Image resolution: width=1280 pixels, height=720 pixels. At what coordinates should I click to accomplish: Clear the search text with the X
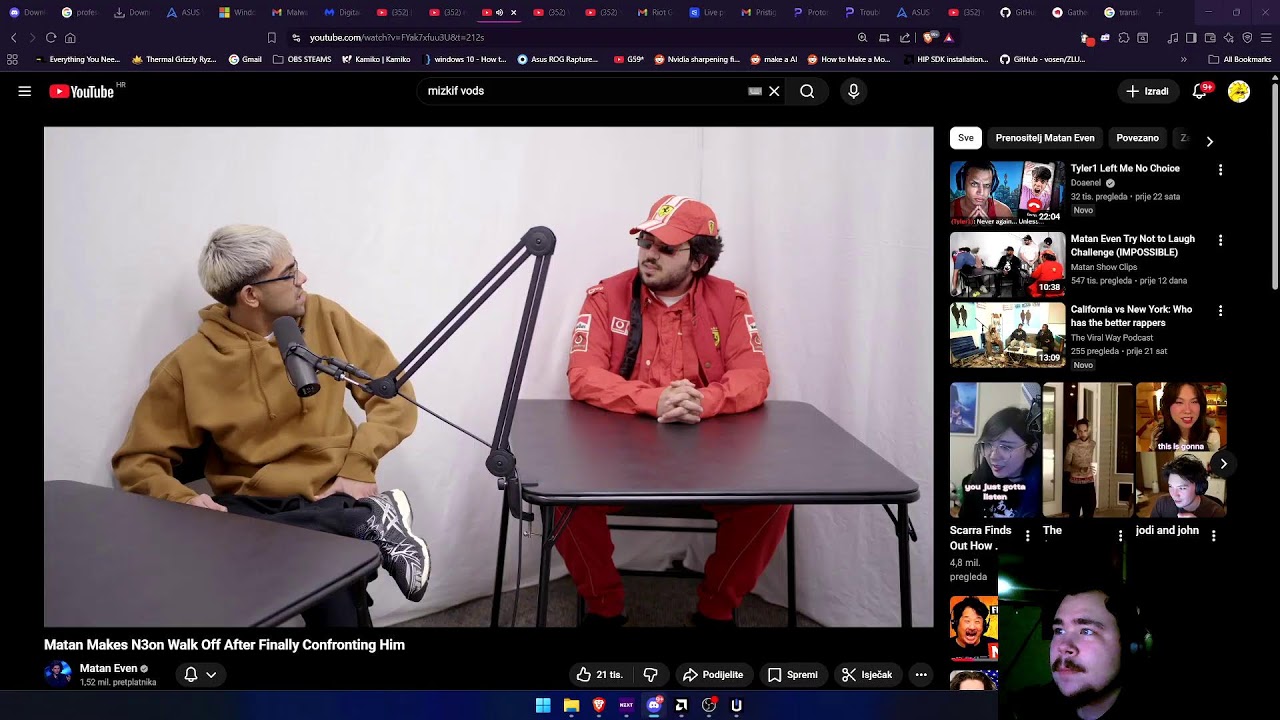[x=774, y=91]
